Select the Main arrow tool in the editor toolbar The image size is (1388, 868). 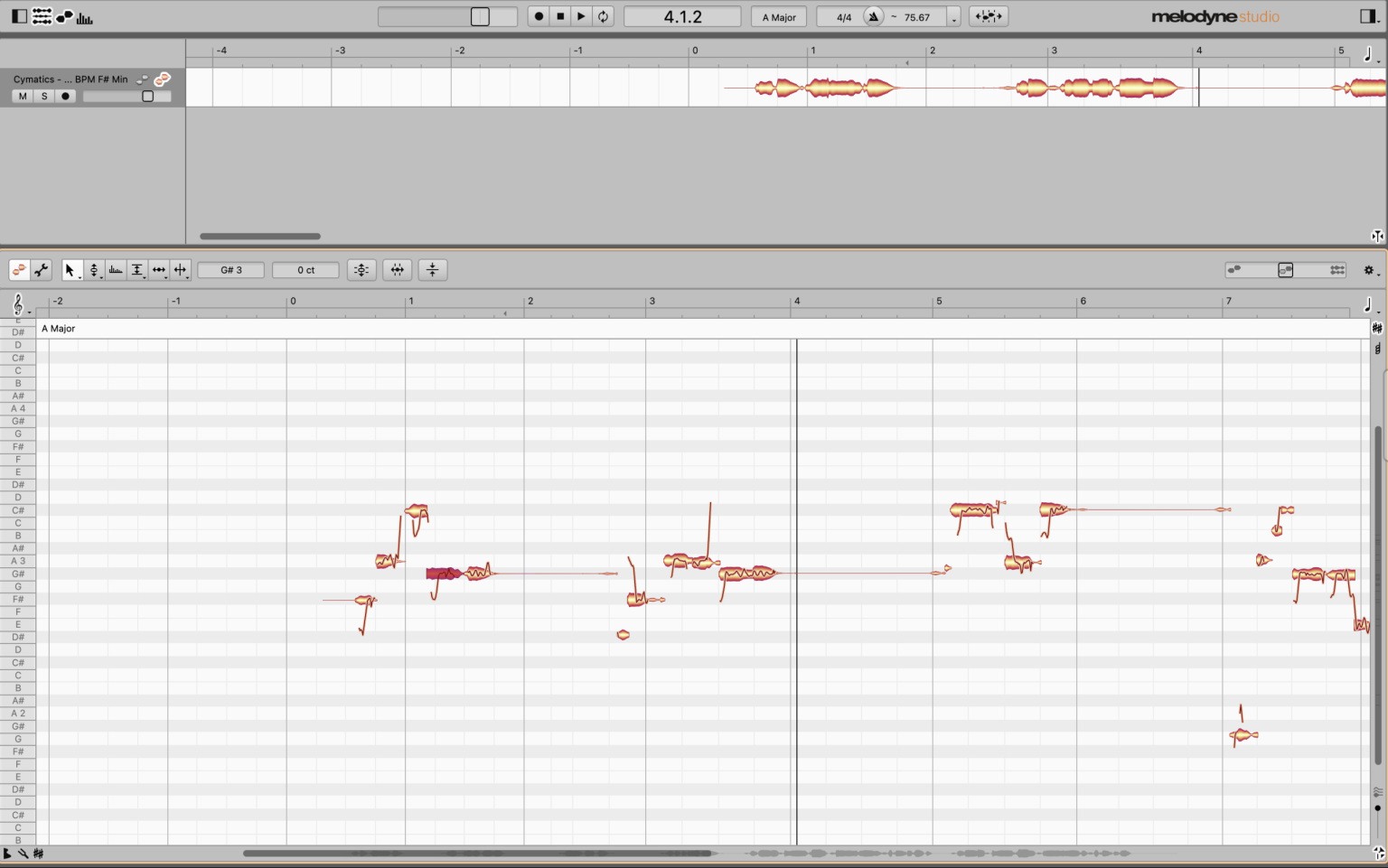[71, 269]
